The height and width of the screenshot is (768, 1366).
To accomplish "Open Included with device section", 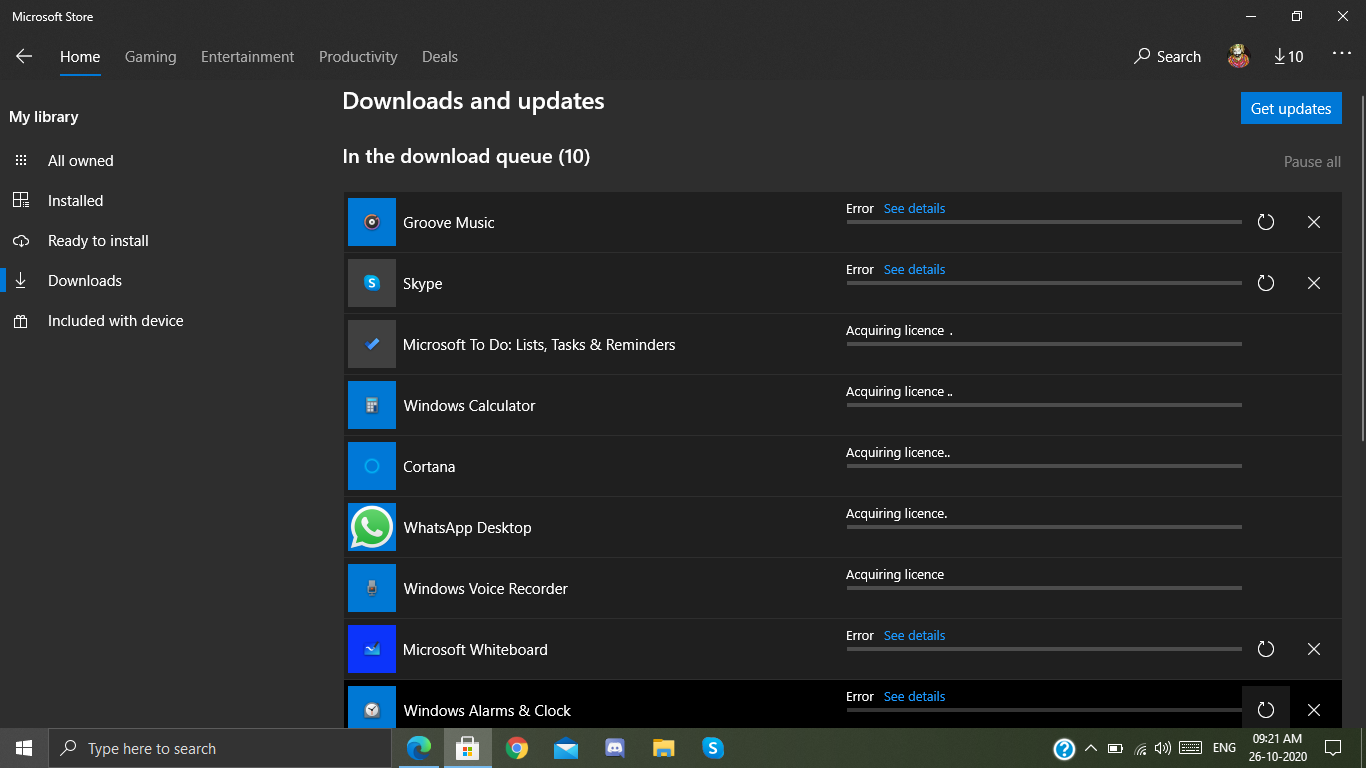I will click(x=116, y=320).
